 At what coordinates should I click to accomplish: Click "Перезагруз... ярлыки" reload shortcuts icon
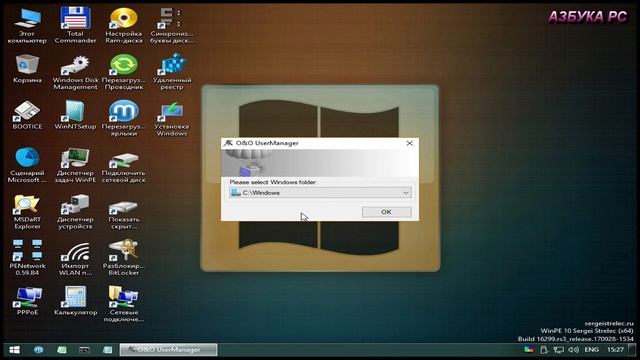click(124, 118)
